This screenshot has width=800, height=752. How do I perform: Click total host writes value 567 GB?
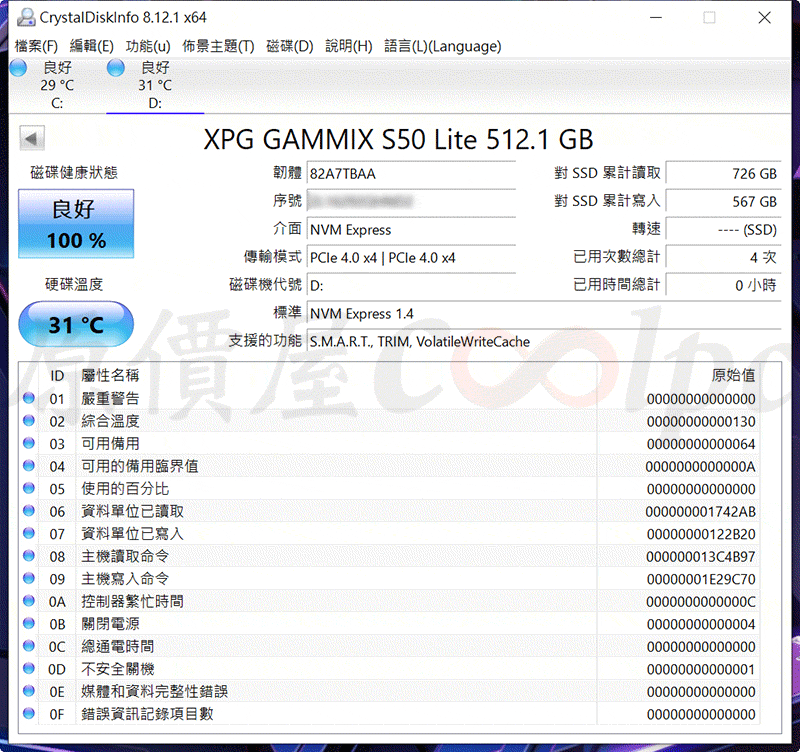tap(723, 202)
